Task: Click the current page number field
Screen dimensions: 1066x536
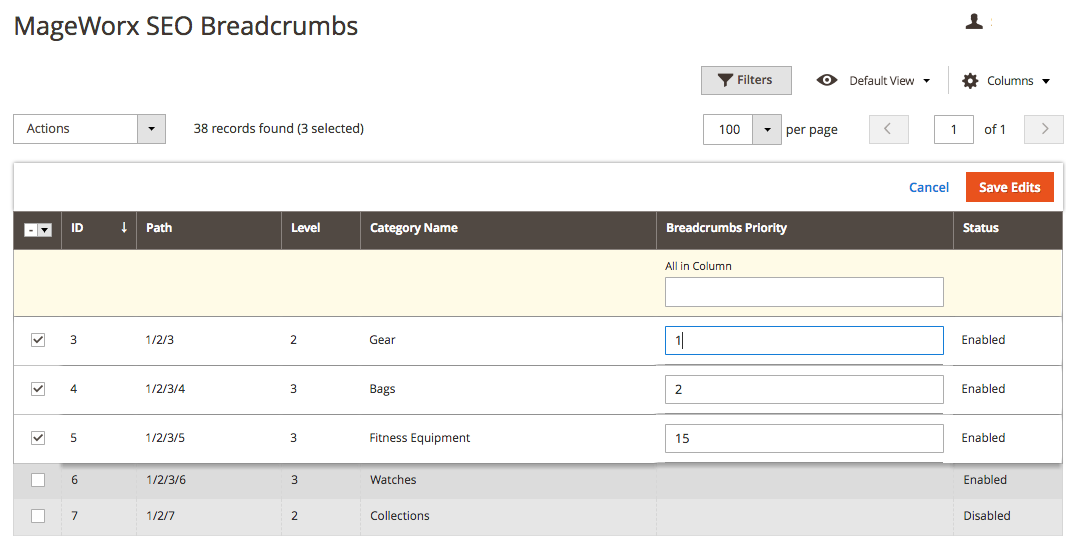Action: pyautogui.click(x=953, y=129)
